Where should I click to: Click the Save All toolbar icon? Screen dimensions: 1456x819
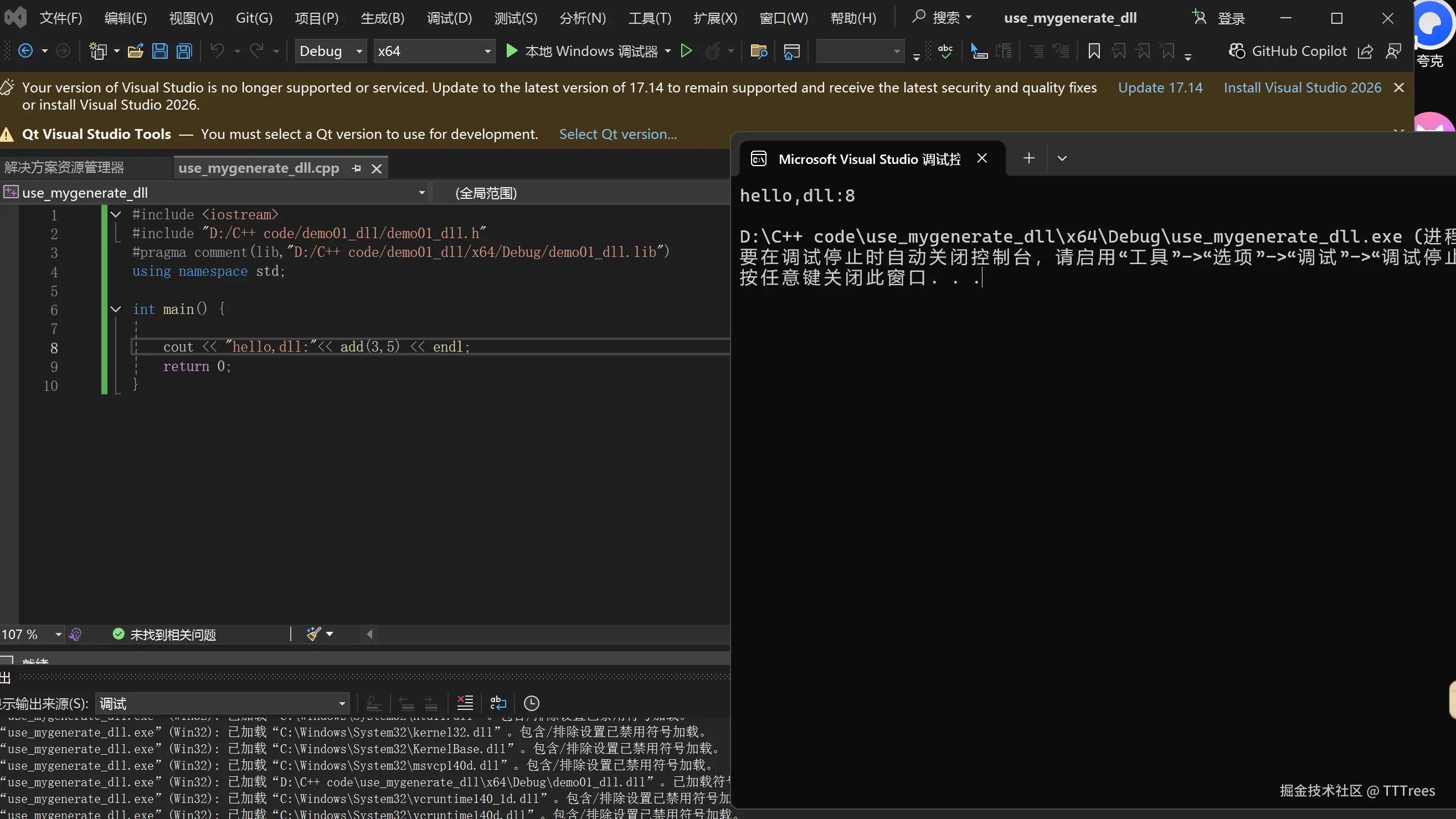tap(184, 51)
